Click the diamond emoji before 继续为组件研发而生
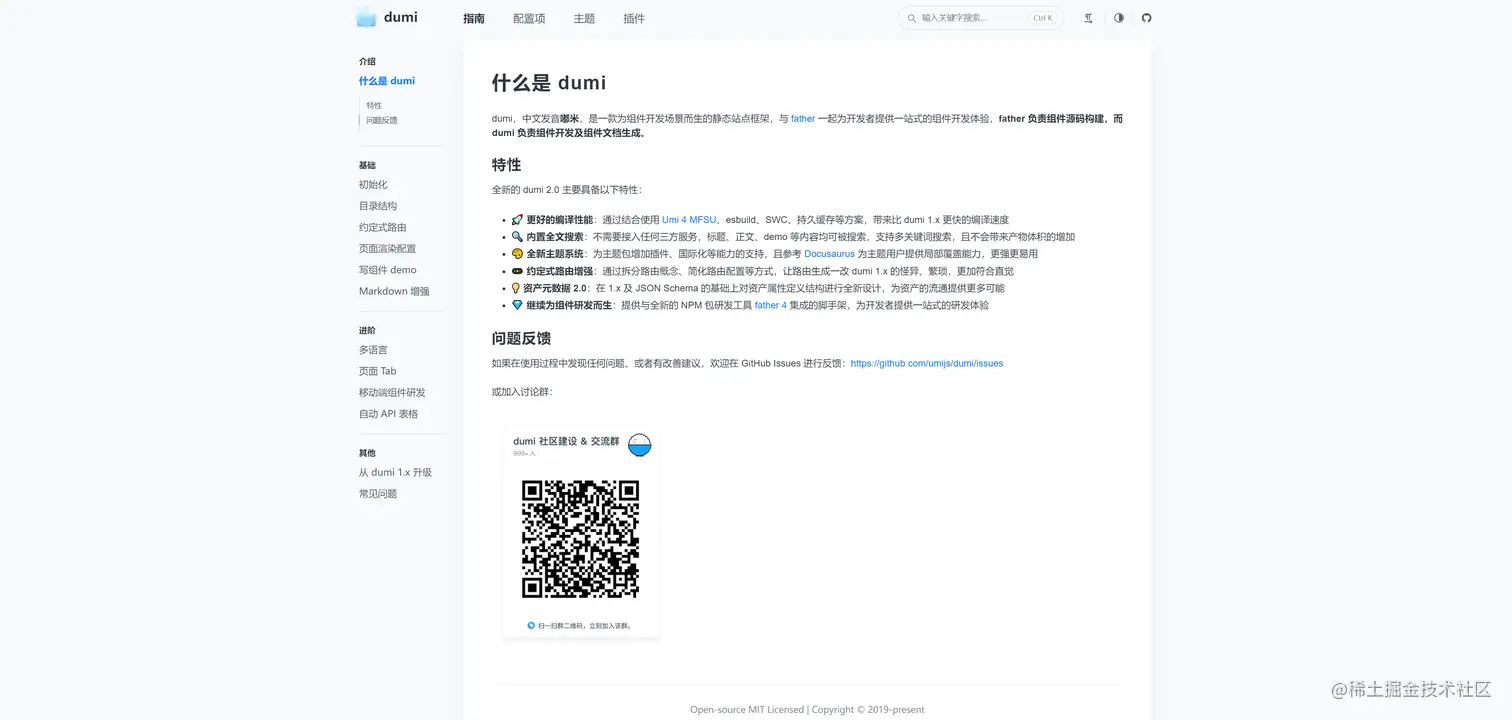 pyautogui.click(x=517, y=305)
